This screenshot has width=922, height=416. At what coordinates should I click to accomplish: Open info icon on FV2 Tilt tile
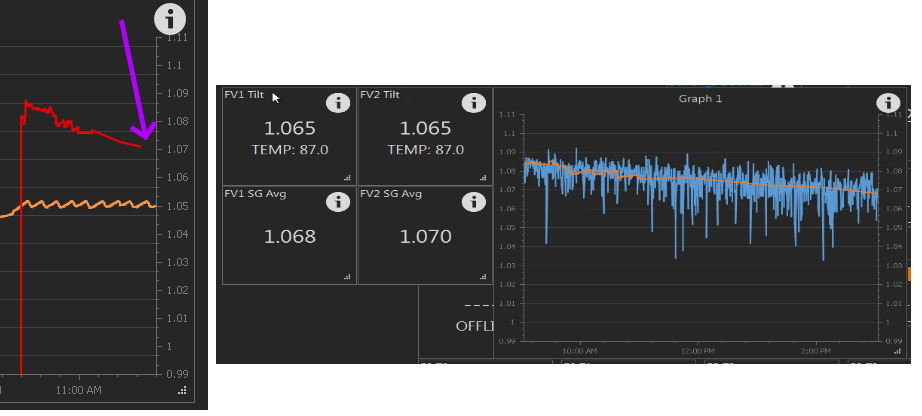473,103
